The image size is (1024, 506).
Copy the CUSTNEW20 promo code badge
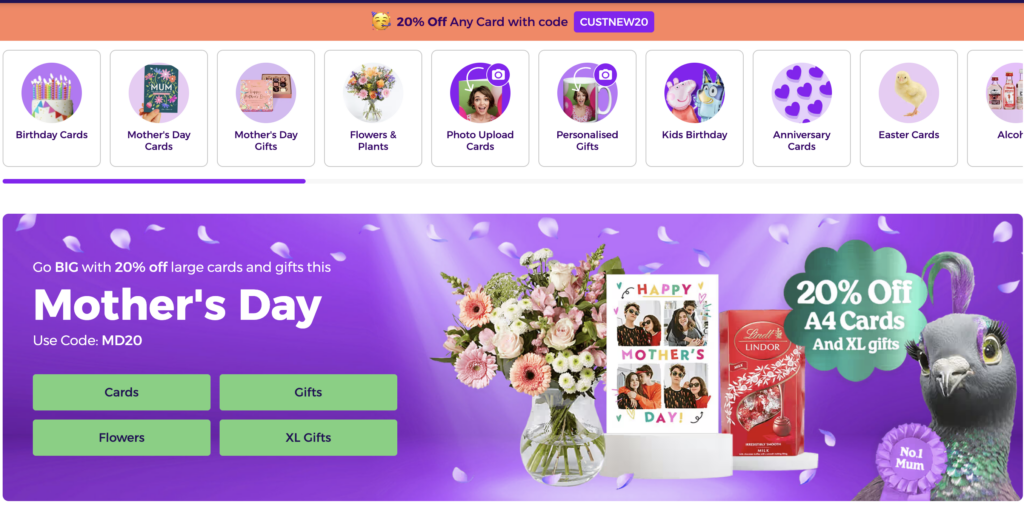[614, 22]
